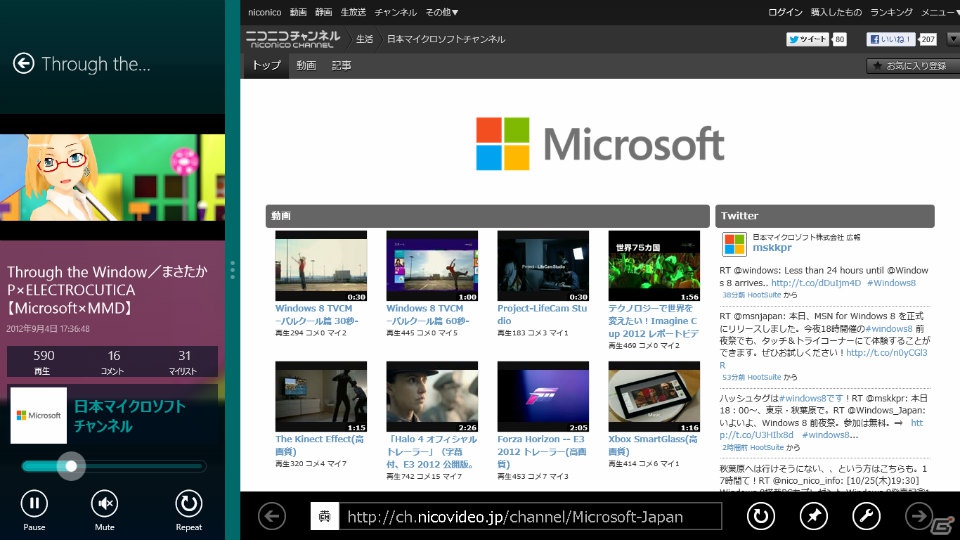Select the 記事 tab

pyautogui.click(x=341, y=66)
